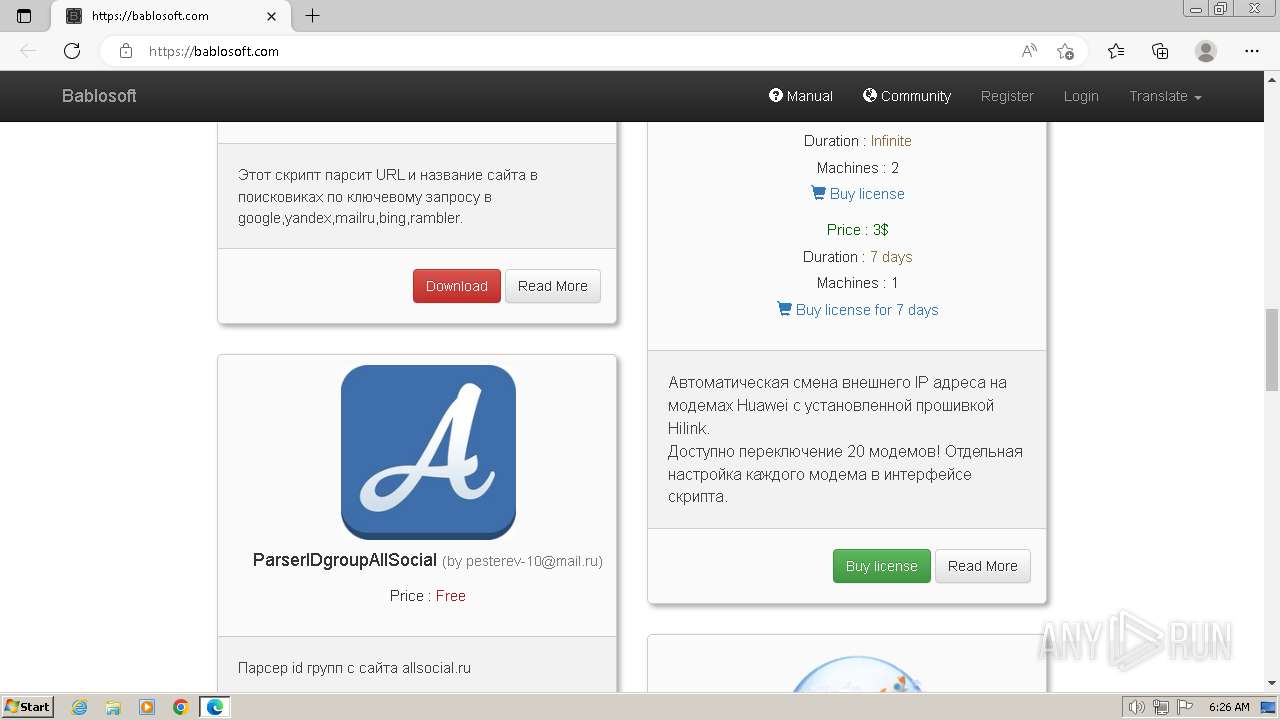Click Buy license link for infinite duration
Image resolution: width=1280 pixels, height=720 pixels.
click(x=858, y=194)
